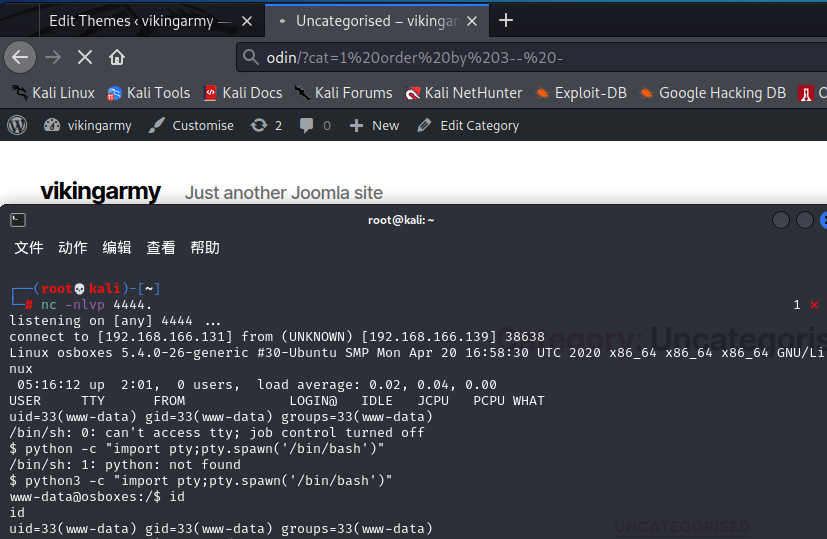Click the root@kali terminal title text
The image size is (827, 539).
click(401, 220)
